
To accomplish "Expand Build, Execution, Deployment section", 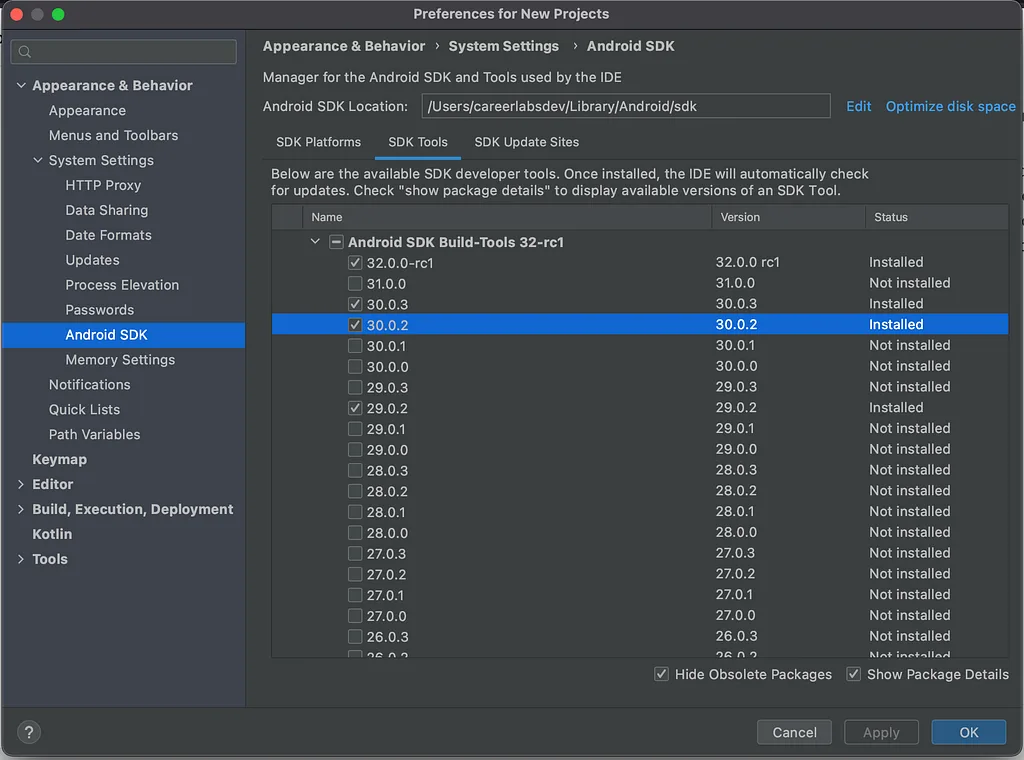I will (x=21, y=509).
